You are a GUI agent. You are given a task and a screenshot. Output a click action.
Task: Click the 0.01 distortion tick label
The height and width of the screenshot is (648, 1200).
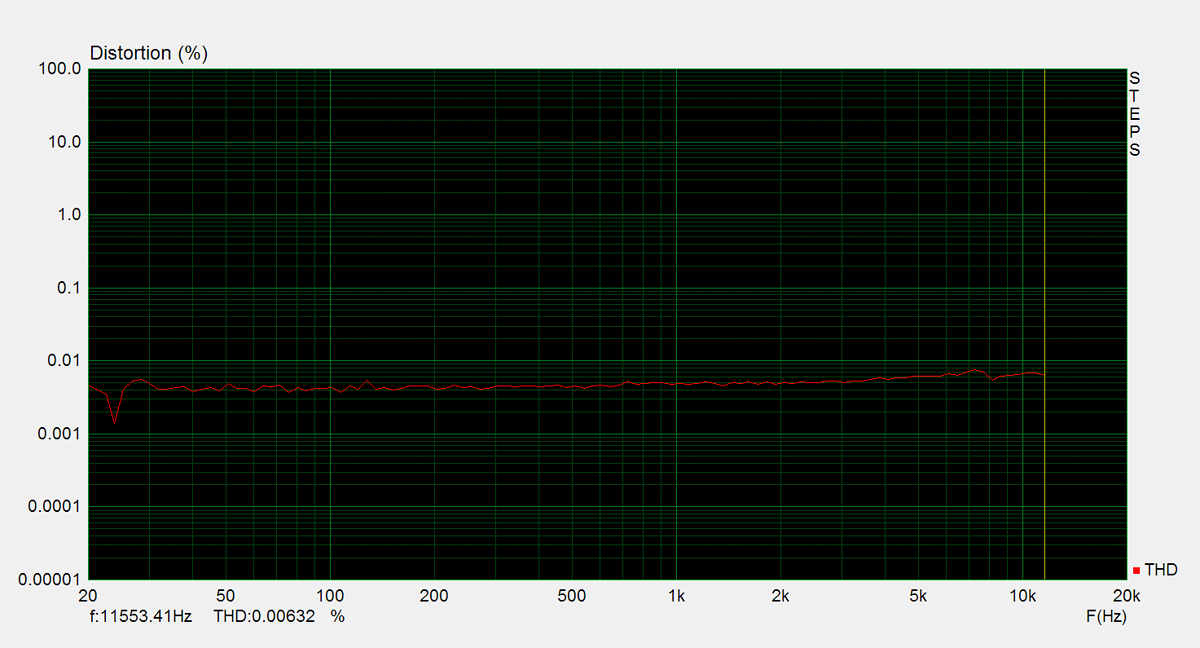64,361
